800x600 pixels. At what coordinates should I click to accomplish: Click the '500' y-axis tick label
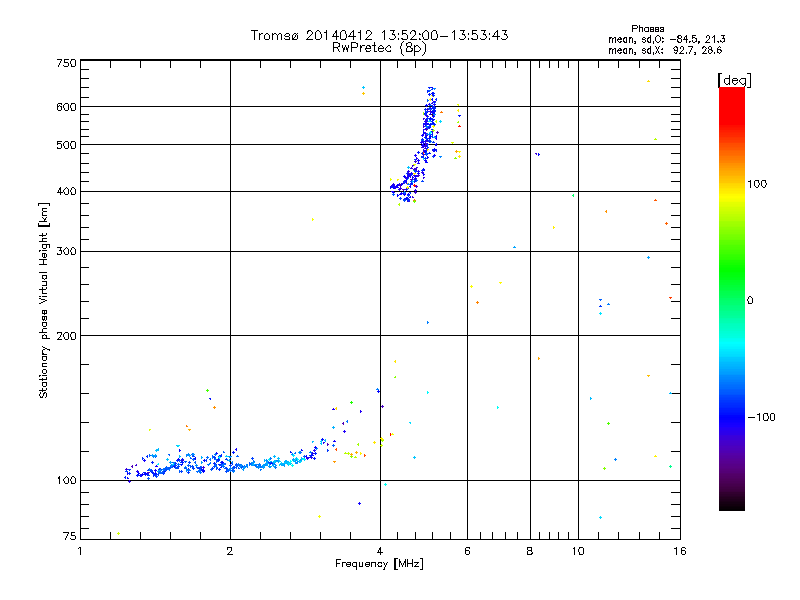pos(67,145)
